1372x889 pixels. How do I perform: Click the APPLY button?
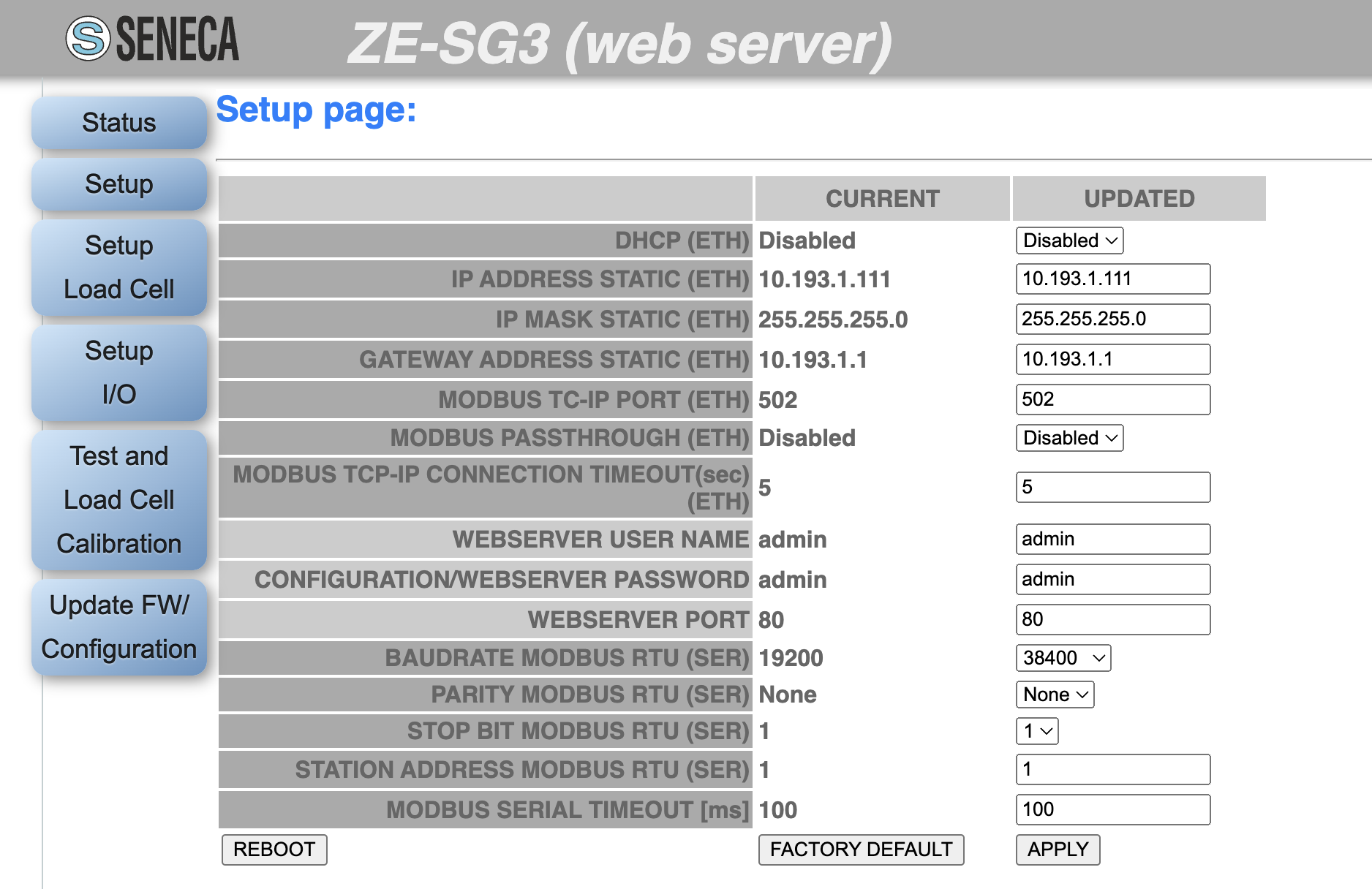(x=1058, y=850)
